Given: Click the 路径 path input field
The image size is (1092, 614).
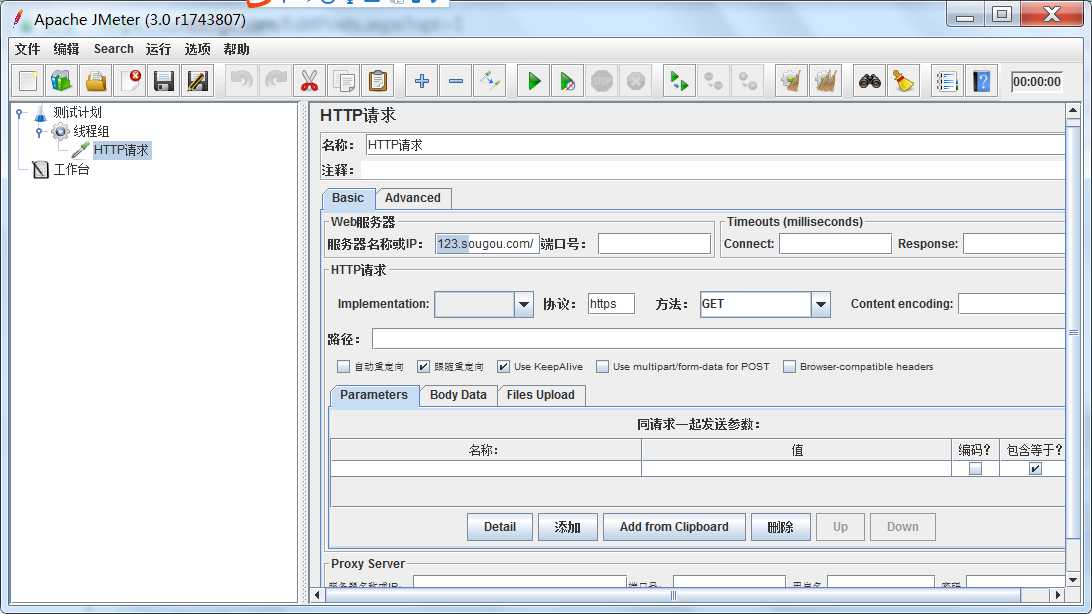Looking at the screenshot, I should (718, 339).
